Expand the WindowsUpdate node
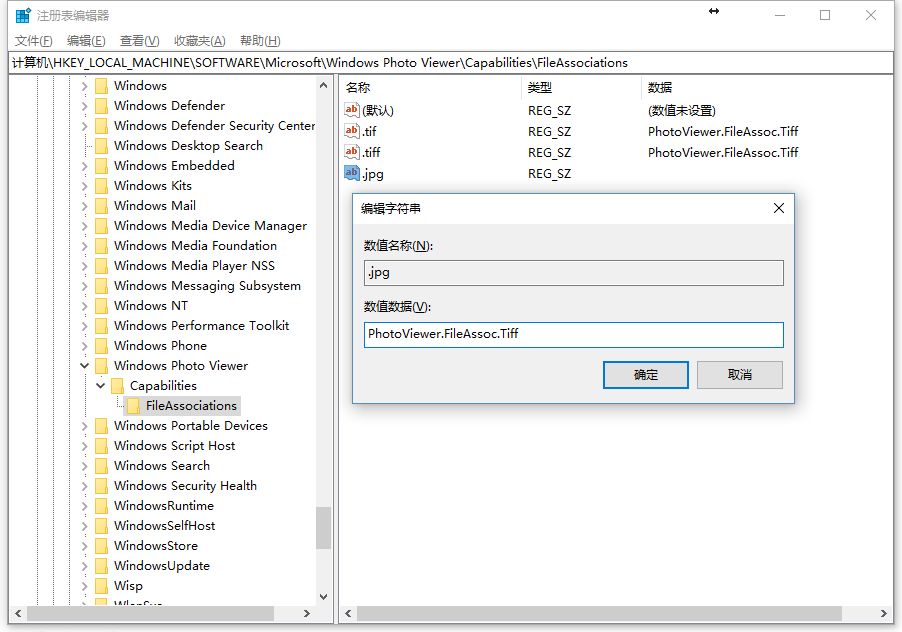Viewport: 902px width, 632px height. (85, 566)
